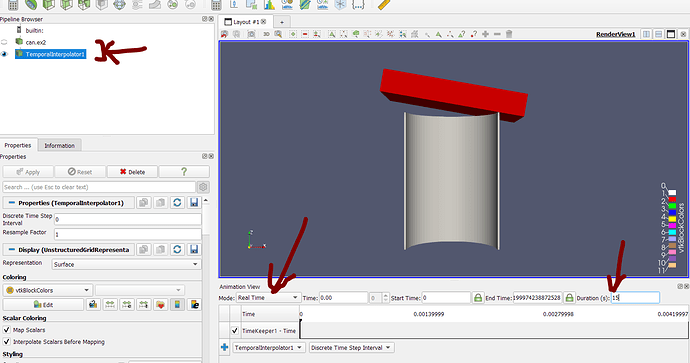Click the Apply button
The height and width of the screenshot is (363, 690).
[x=28, y=172]
